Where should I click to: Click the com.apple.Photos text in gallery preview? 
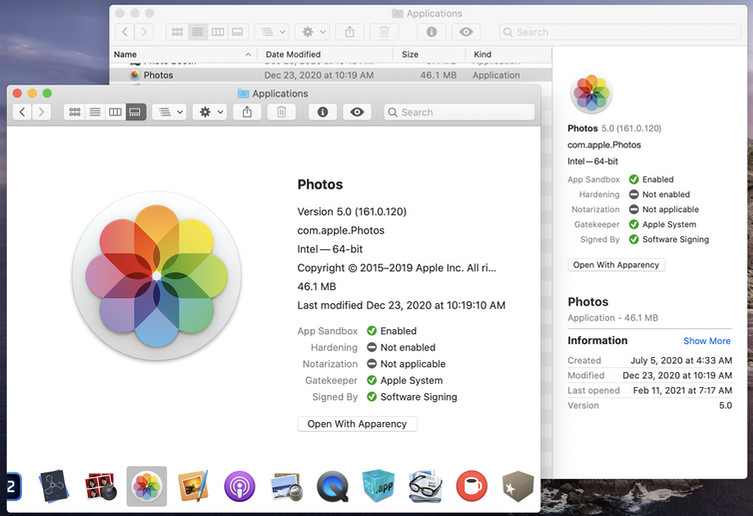[x=340, y=230]
